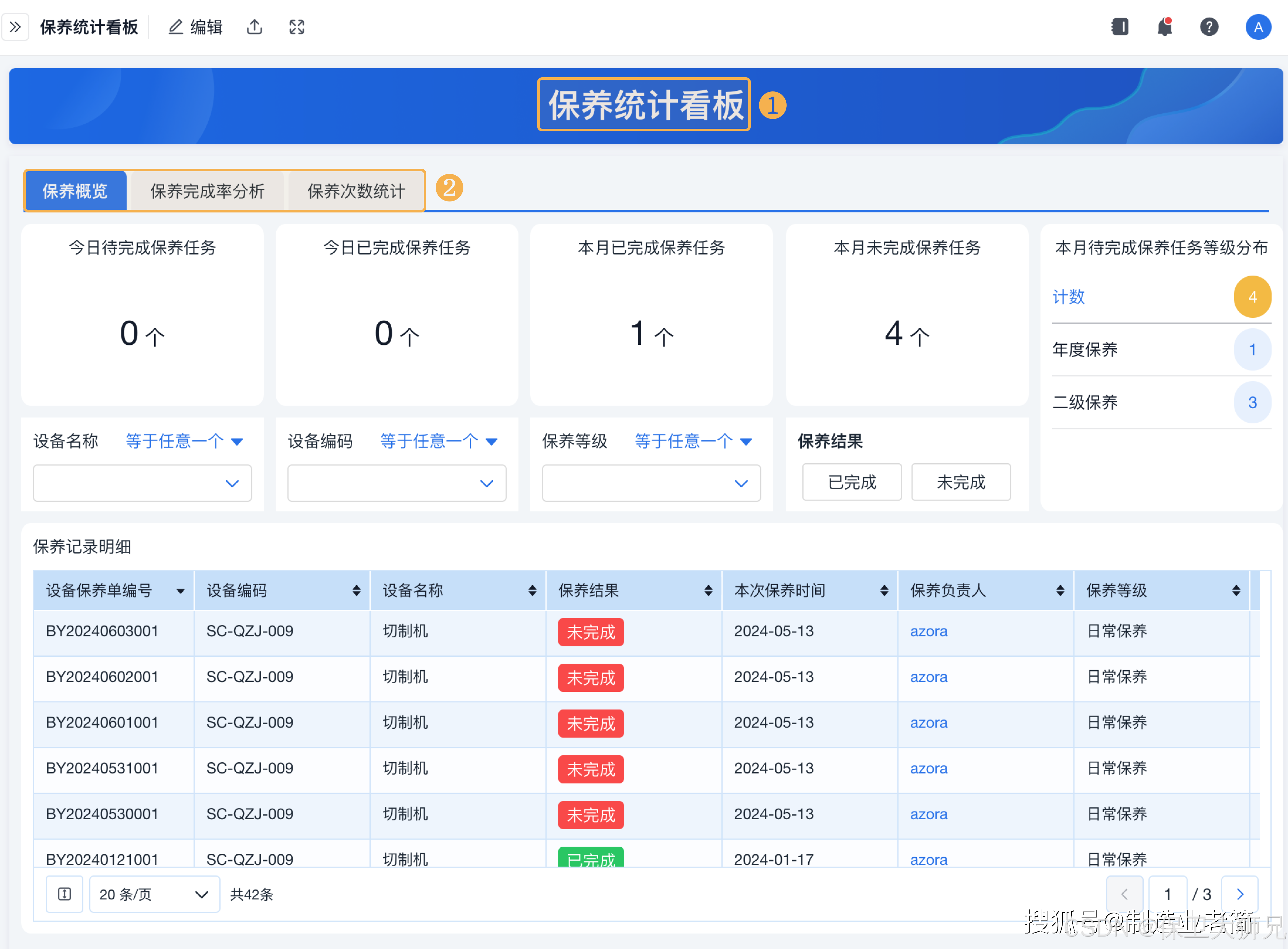
Task: Open the notebook panel icon
Action: [x=1120, y=27]
